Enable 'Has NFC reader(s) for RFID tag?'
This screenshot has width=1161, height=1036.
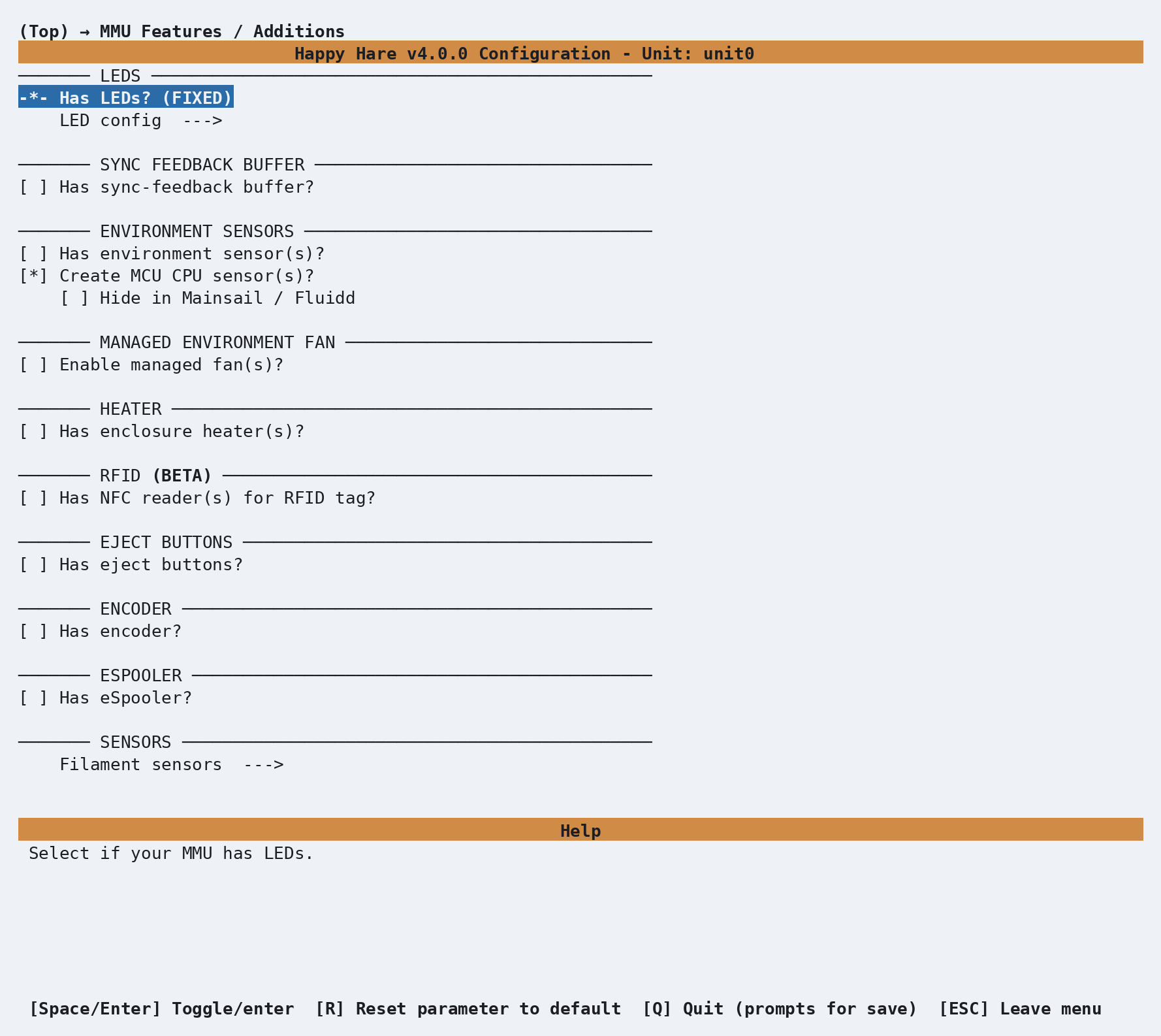197,498
